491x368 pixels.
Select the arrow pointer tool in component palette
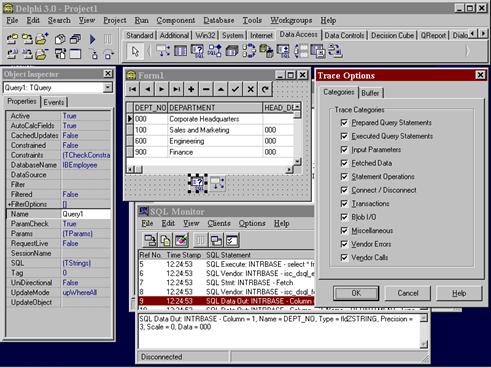(x=135, y=51)
